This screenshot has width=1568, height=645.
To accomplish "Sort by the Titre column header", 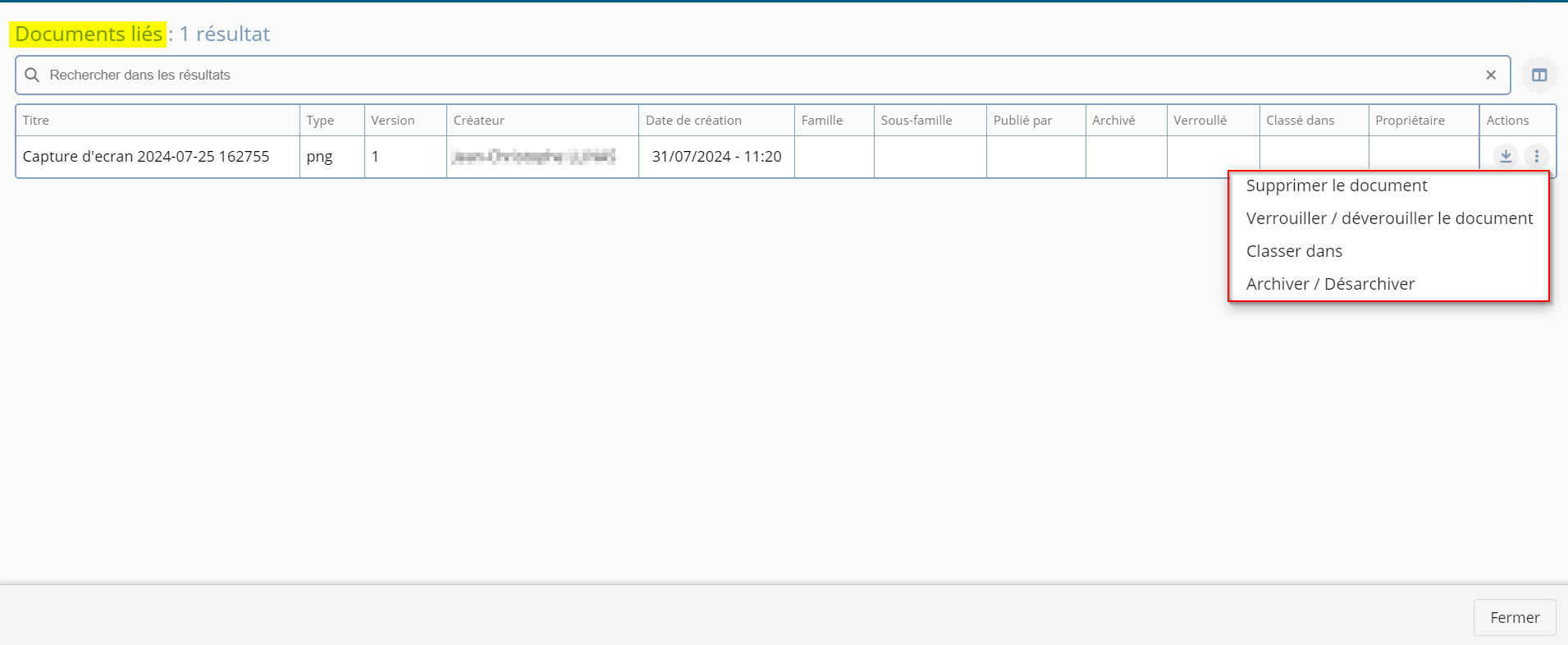I will coord(36,120).
